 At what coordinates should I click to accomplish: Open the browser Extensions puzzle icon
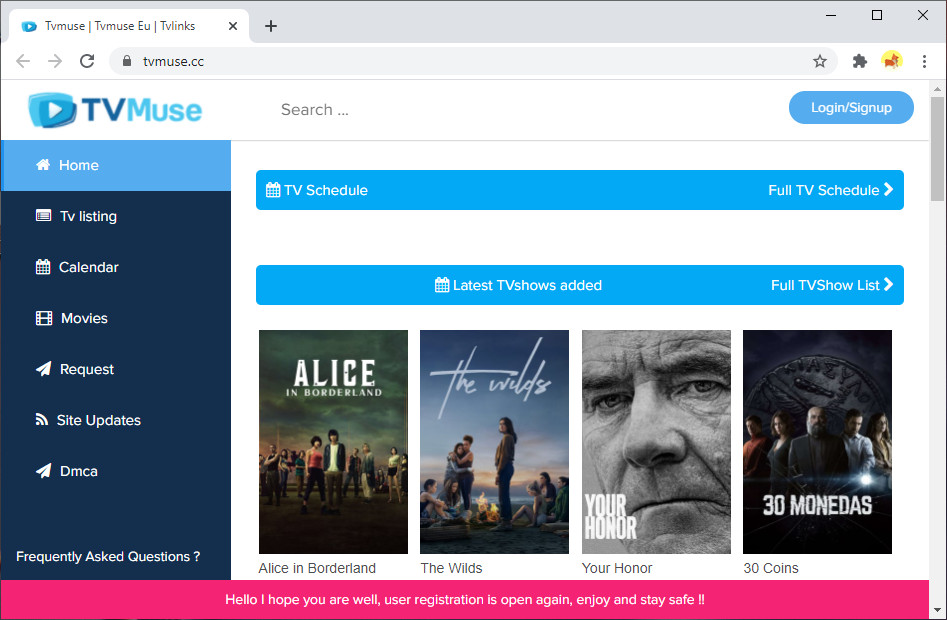click(859, 61)
